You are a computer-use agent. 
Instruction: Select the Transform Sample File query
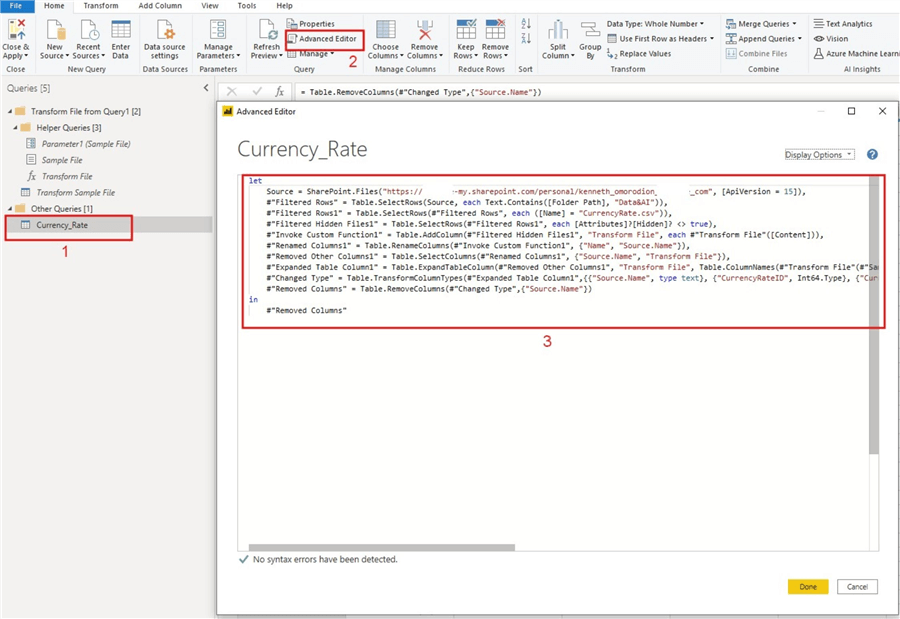click(75, 192)
